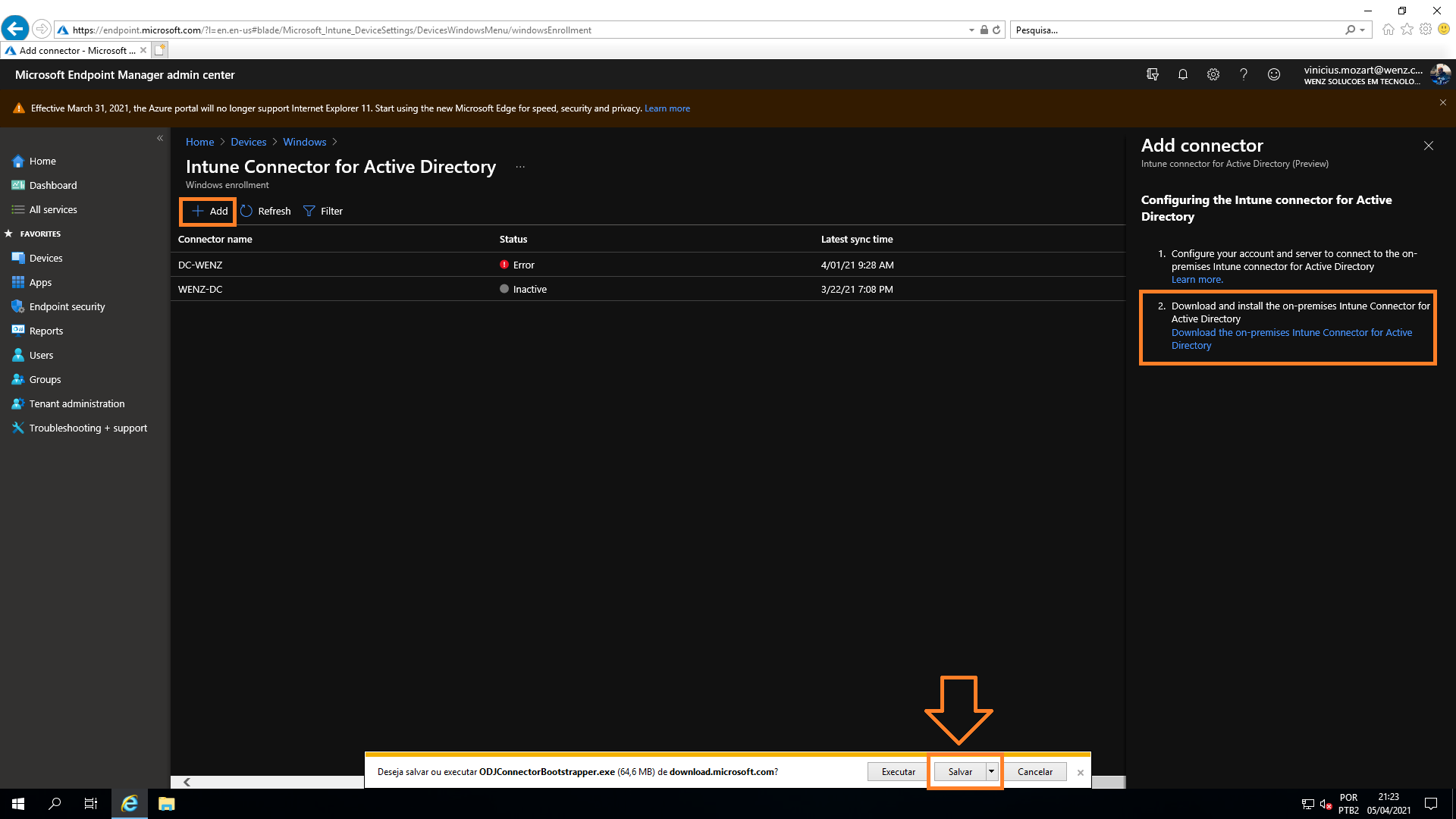
Task: Open the notifications bell icon
Action: click(1182, 74)
